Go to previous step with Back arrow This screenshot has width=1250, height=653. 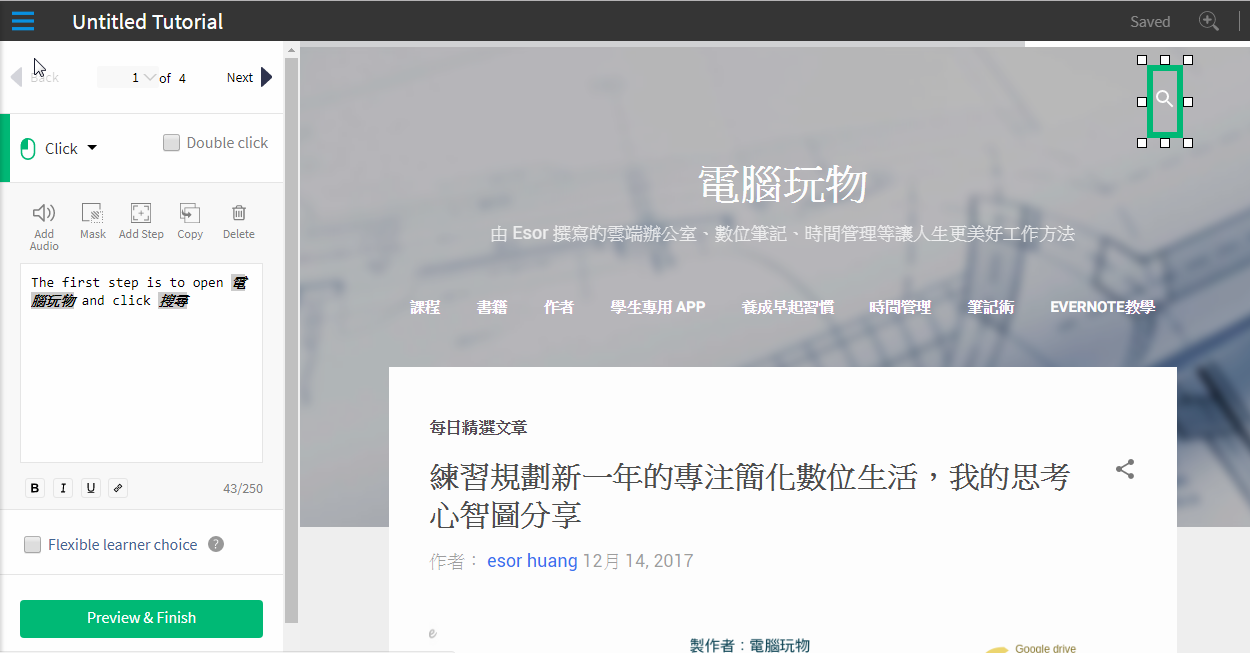[16, 77]
